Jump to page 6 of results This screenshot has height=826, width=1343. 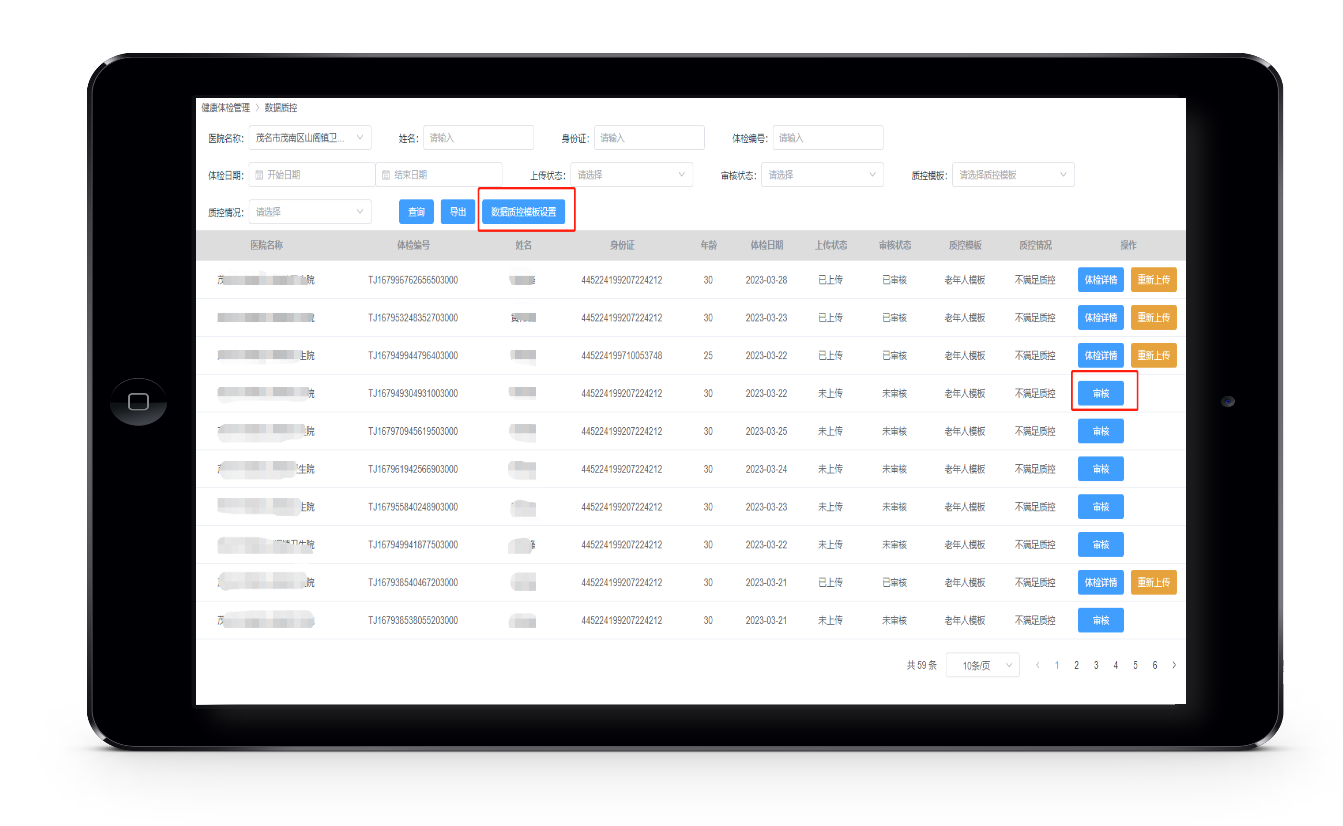(x=1154, y=665)
